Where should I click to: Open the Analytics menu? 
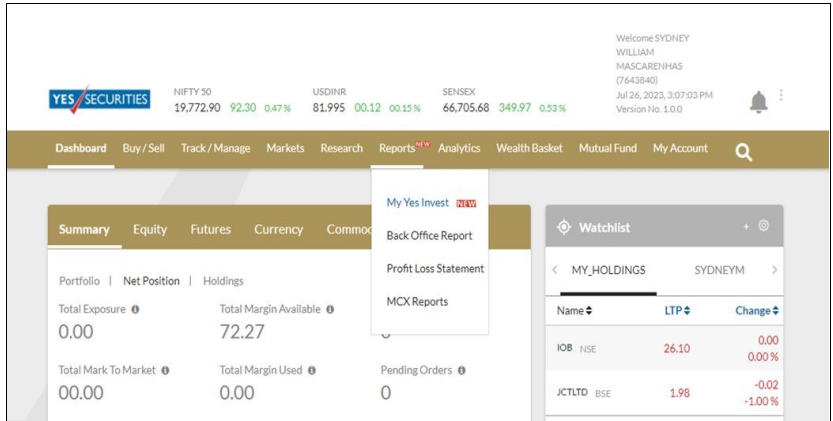pyautogui.click(x=459, y=148)
